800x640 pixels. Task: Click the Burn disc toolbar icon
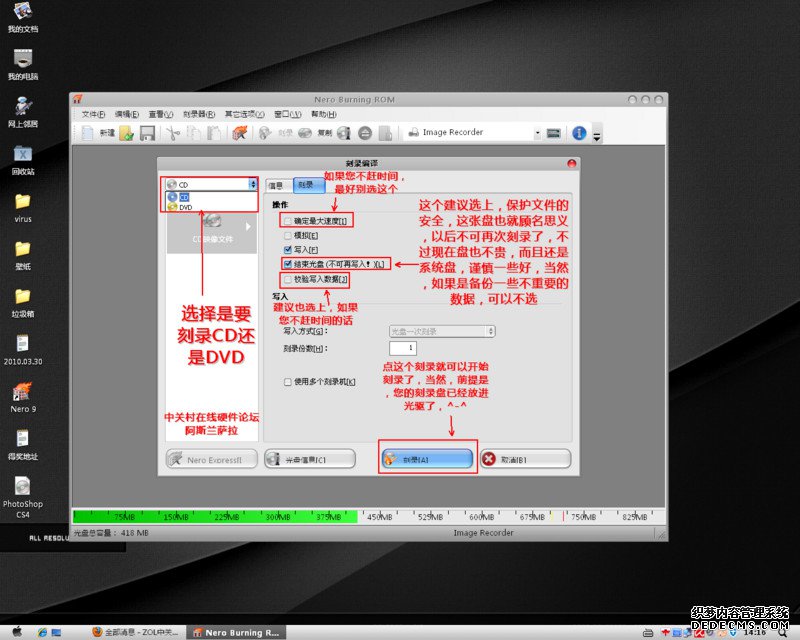(x=265, y=133)
